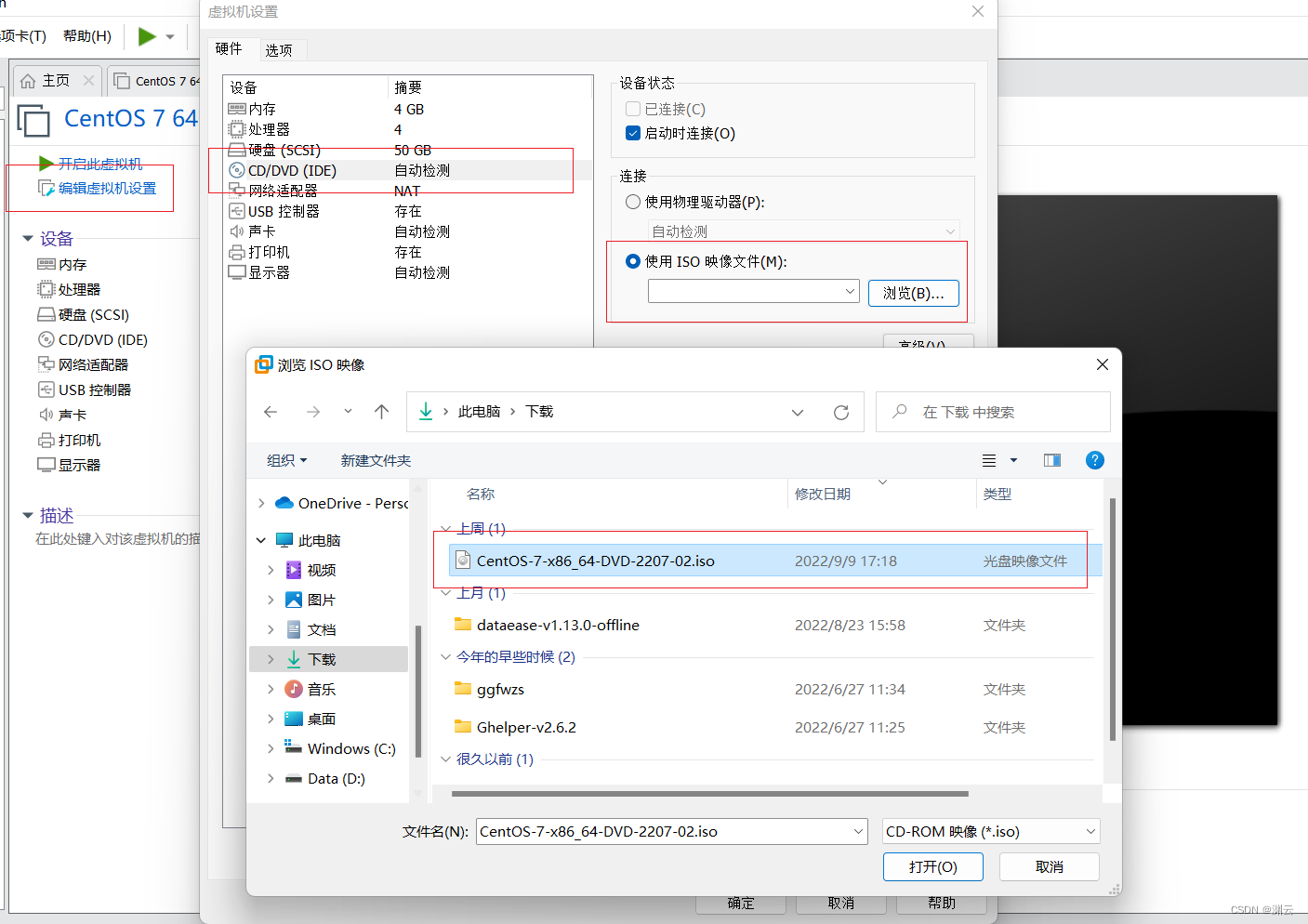1308x924 pixels.
Task: Click the change view layout icon
Action: [989, 460]
